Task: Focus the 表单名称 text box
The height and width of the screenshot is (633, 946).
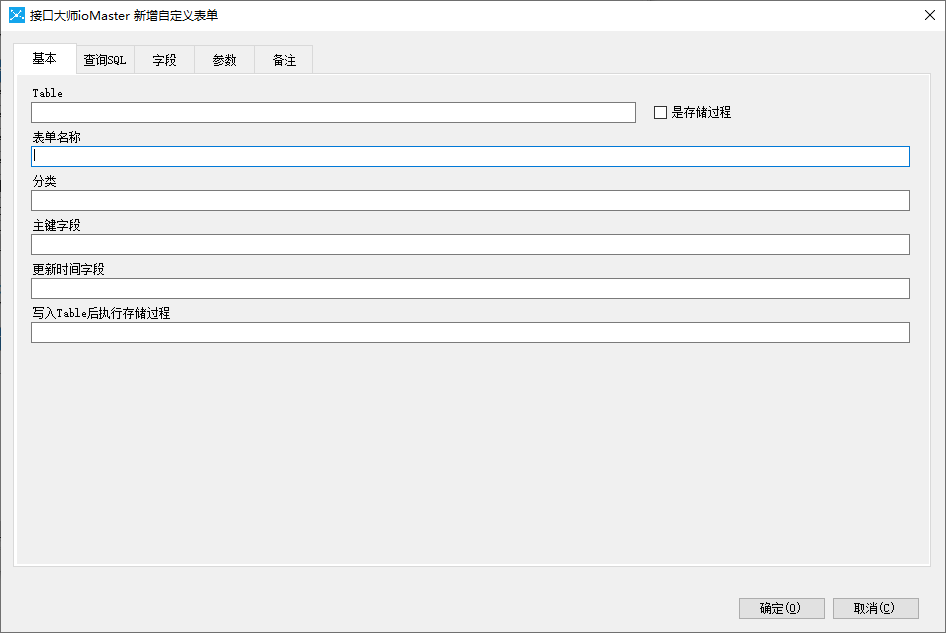Action: (x=470, y=156)
